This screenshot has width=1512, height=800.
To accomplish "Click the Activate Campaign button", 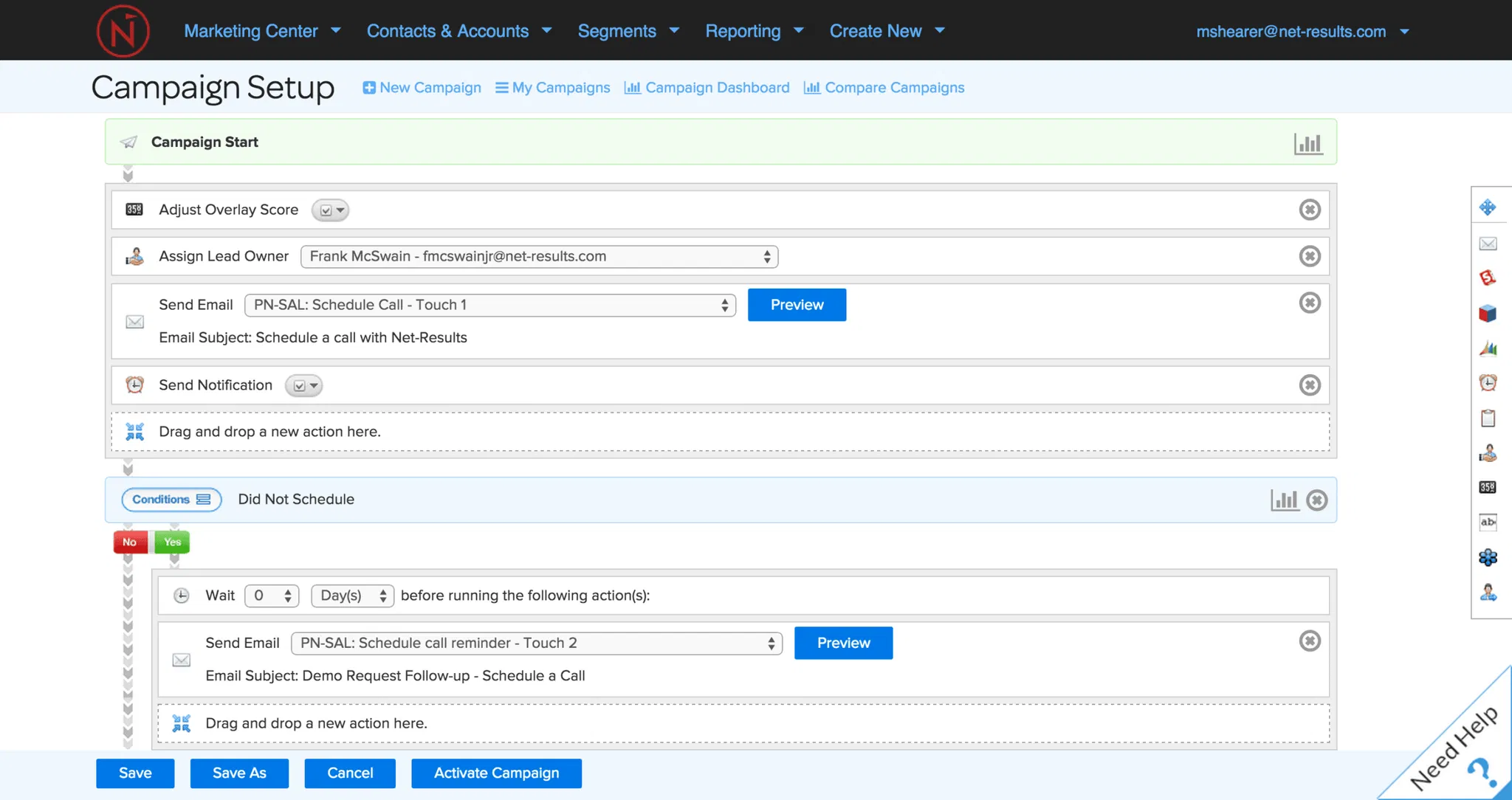I will [x=496, y=773].
